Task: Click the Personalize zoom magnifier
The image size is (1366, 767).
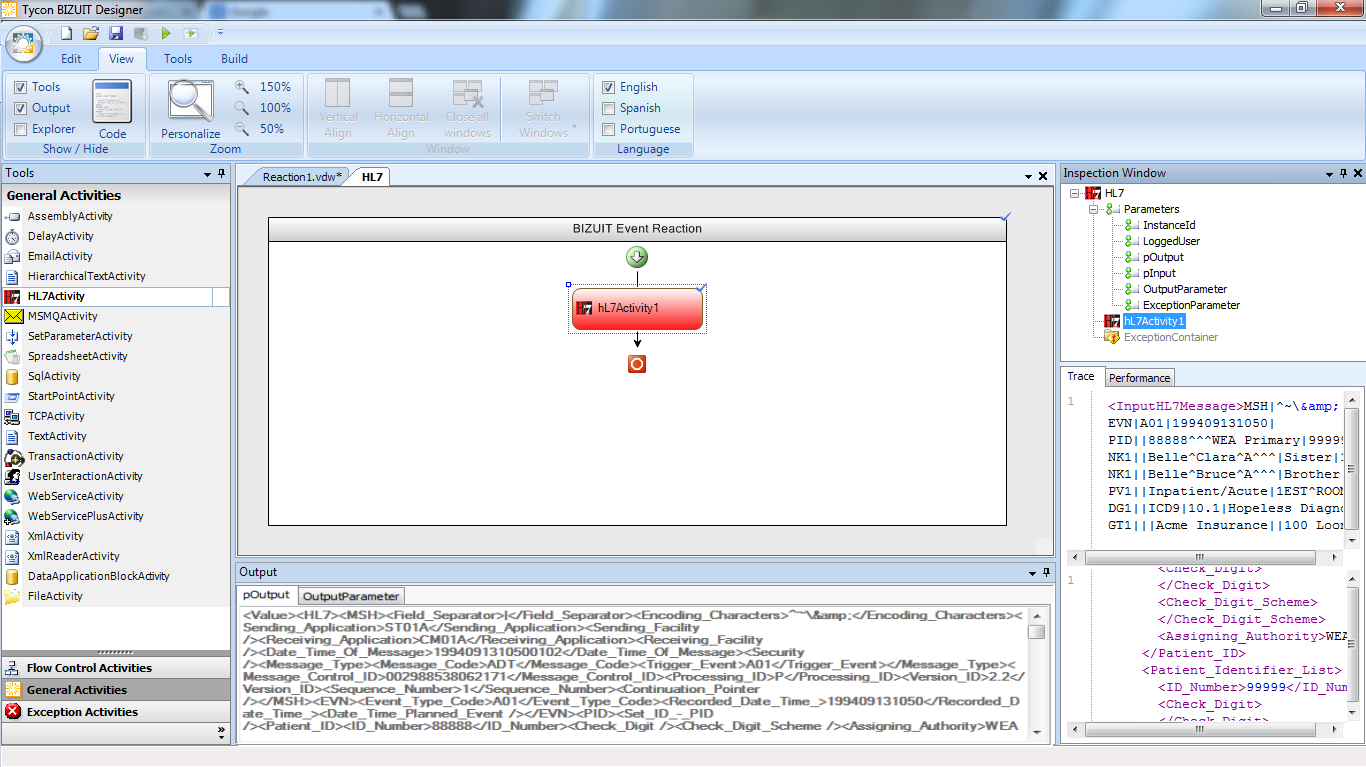Action: pyautogui.click(x=190, y=110)
